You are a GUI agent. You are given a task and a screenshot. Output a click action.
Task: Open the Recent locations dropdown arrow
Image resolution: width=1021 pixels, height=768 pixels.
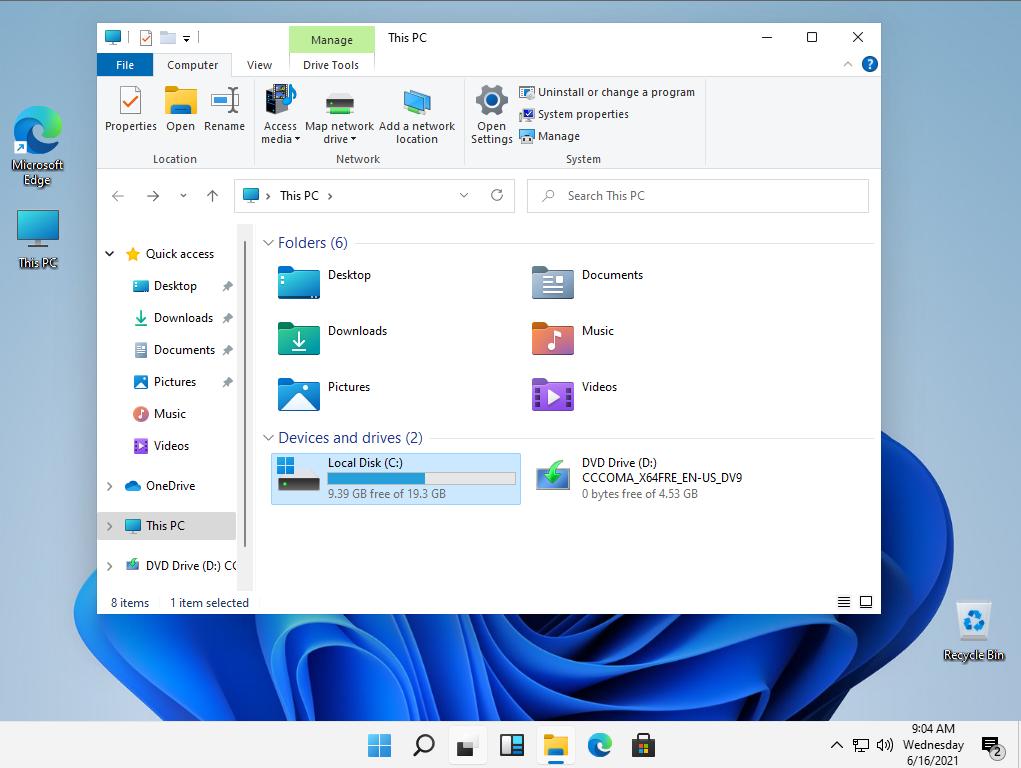tap(184, 196)
